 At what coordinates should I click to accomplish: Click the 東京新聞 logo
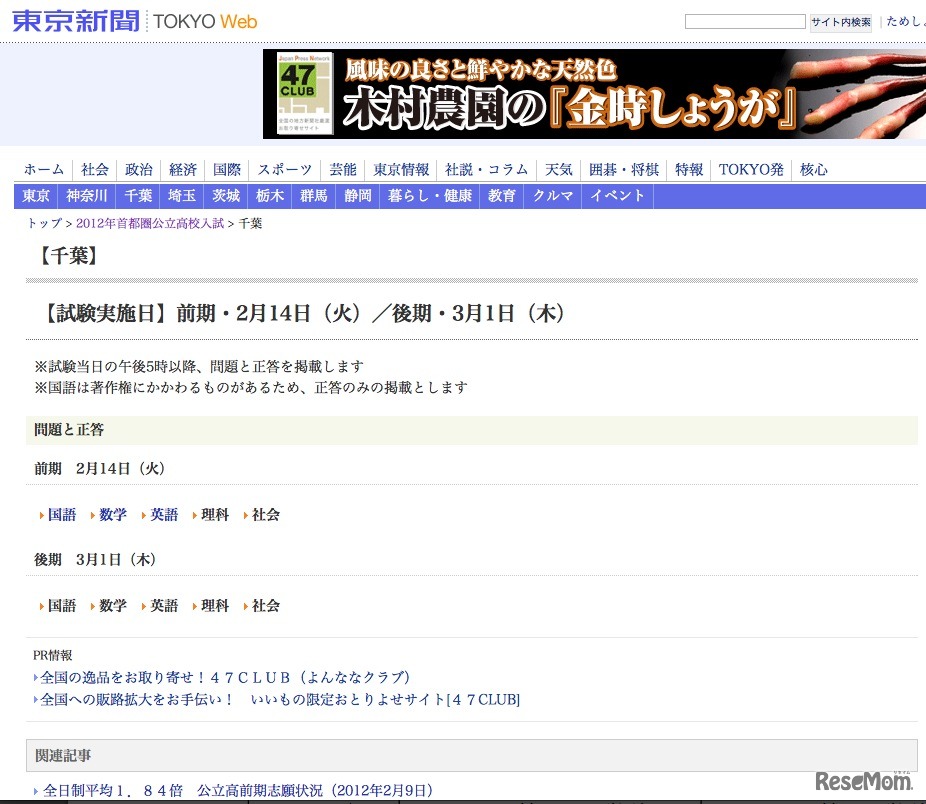[x=70, y=20]
